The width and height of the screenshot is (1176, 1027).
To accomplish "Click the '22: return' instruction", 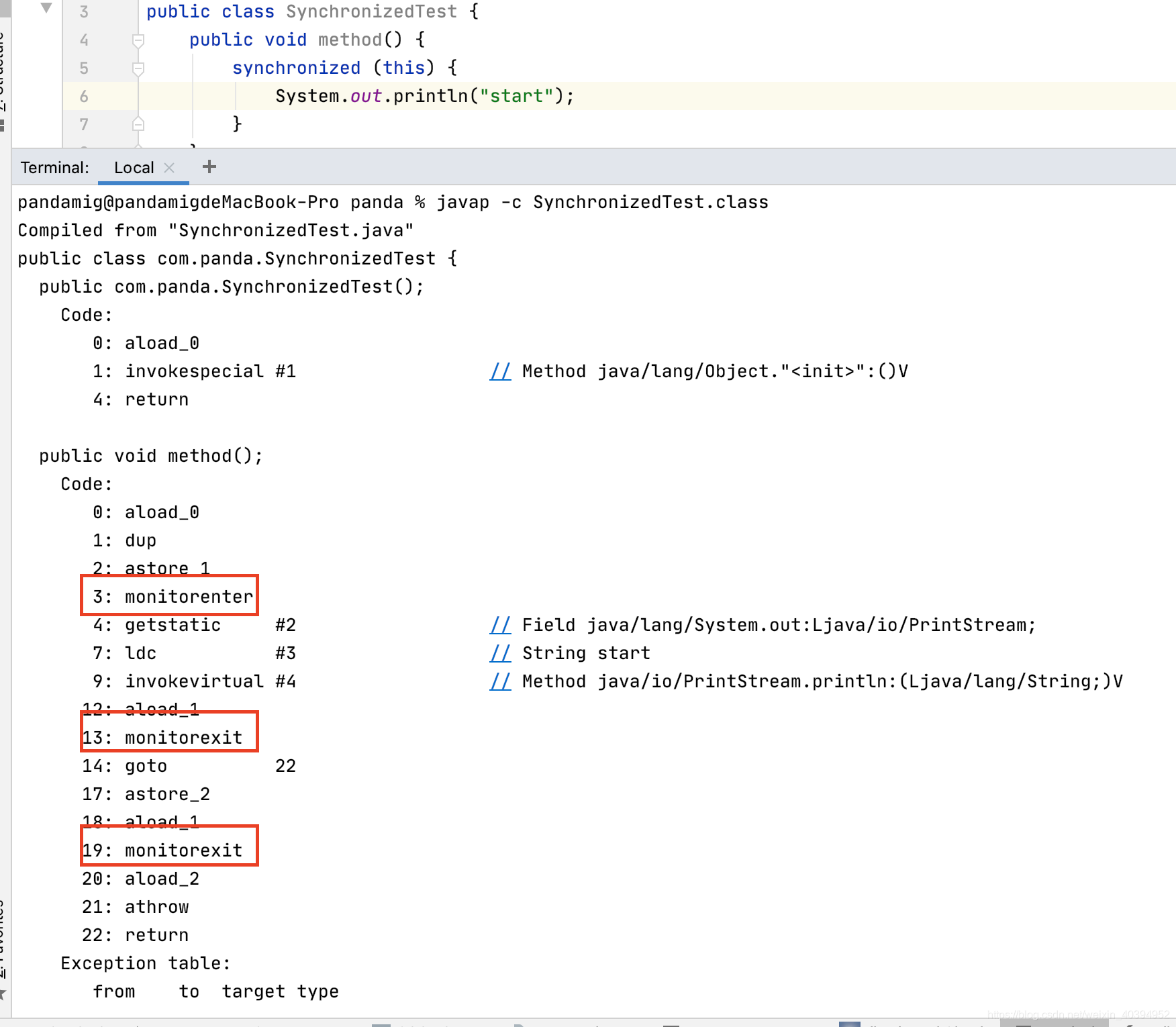I will [135, 935].
